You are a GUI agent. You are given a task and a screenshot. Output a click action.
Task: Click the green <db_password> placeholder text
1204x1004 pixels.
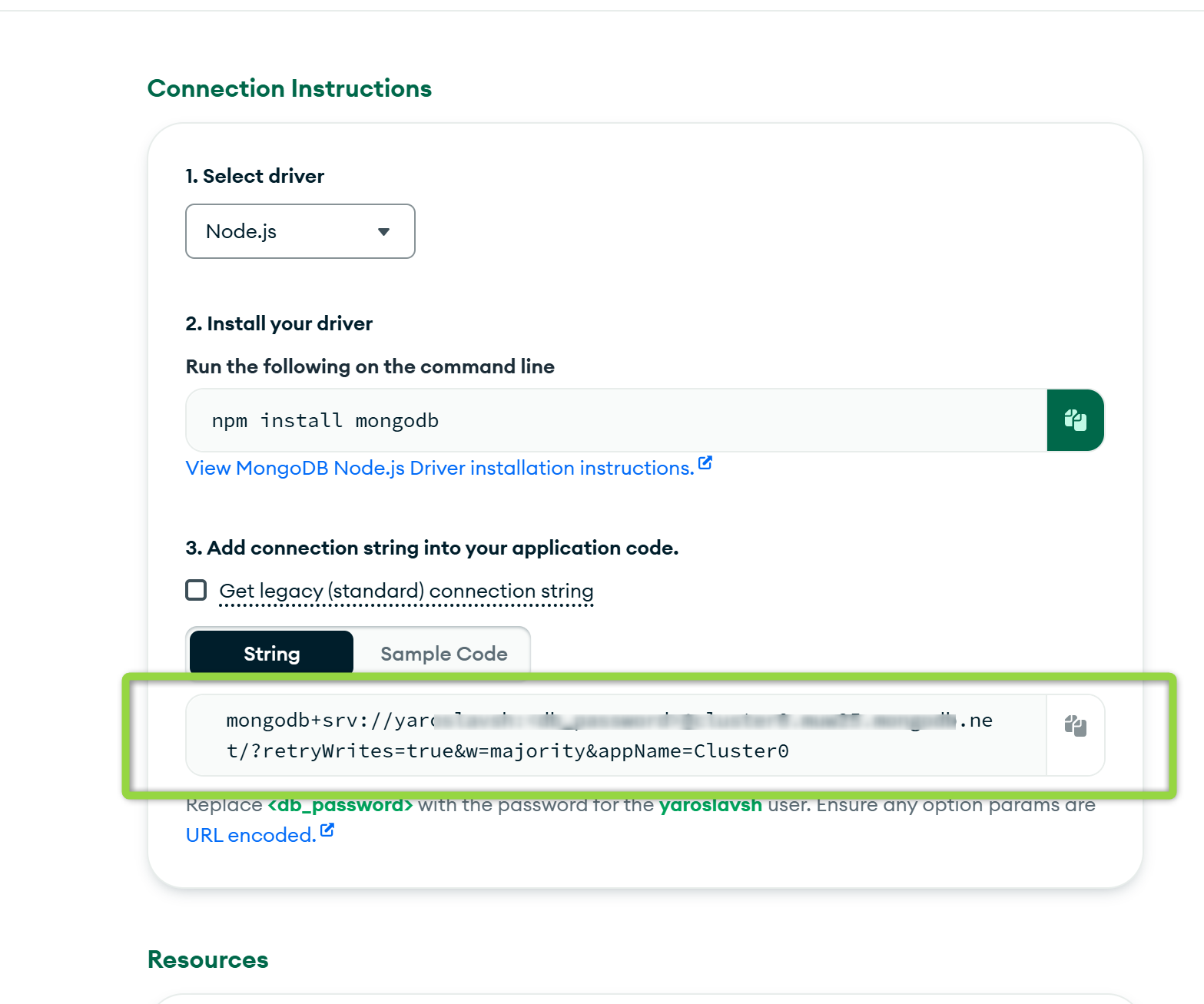(x=340, y=805)
